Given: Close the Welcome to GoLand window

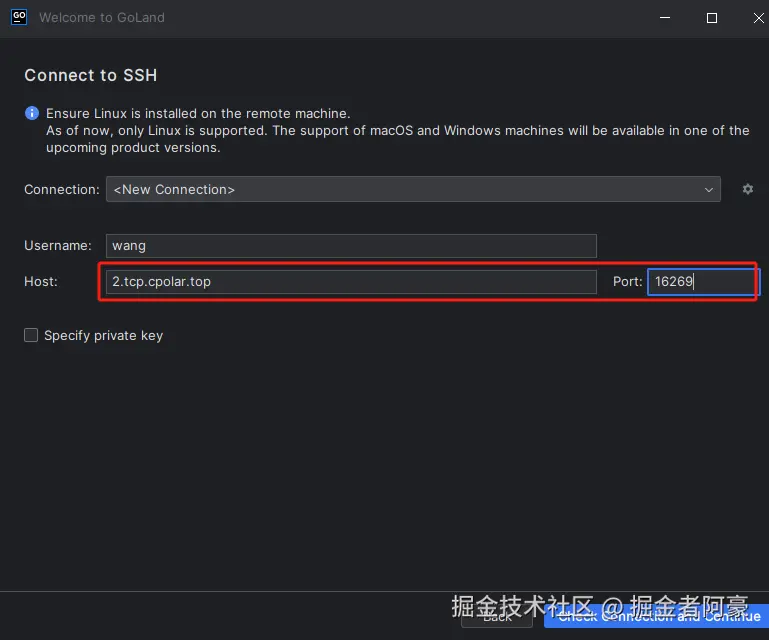Looking at the screenshot, I should (x=758, y=18).
